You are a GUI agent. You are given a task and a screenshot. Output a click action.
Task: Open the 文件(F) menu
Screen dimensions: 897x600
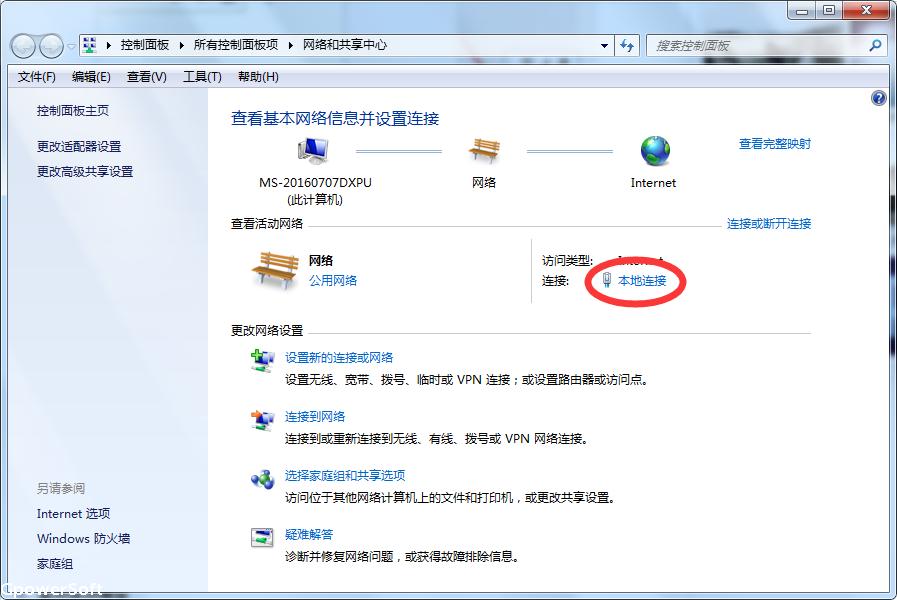coord(37,77)
